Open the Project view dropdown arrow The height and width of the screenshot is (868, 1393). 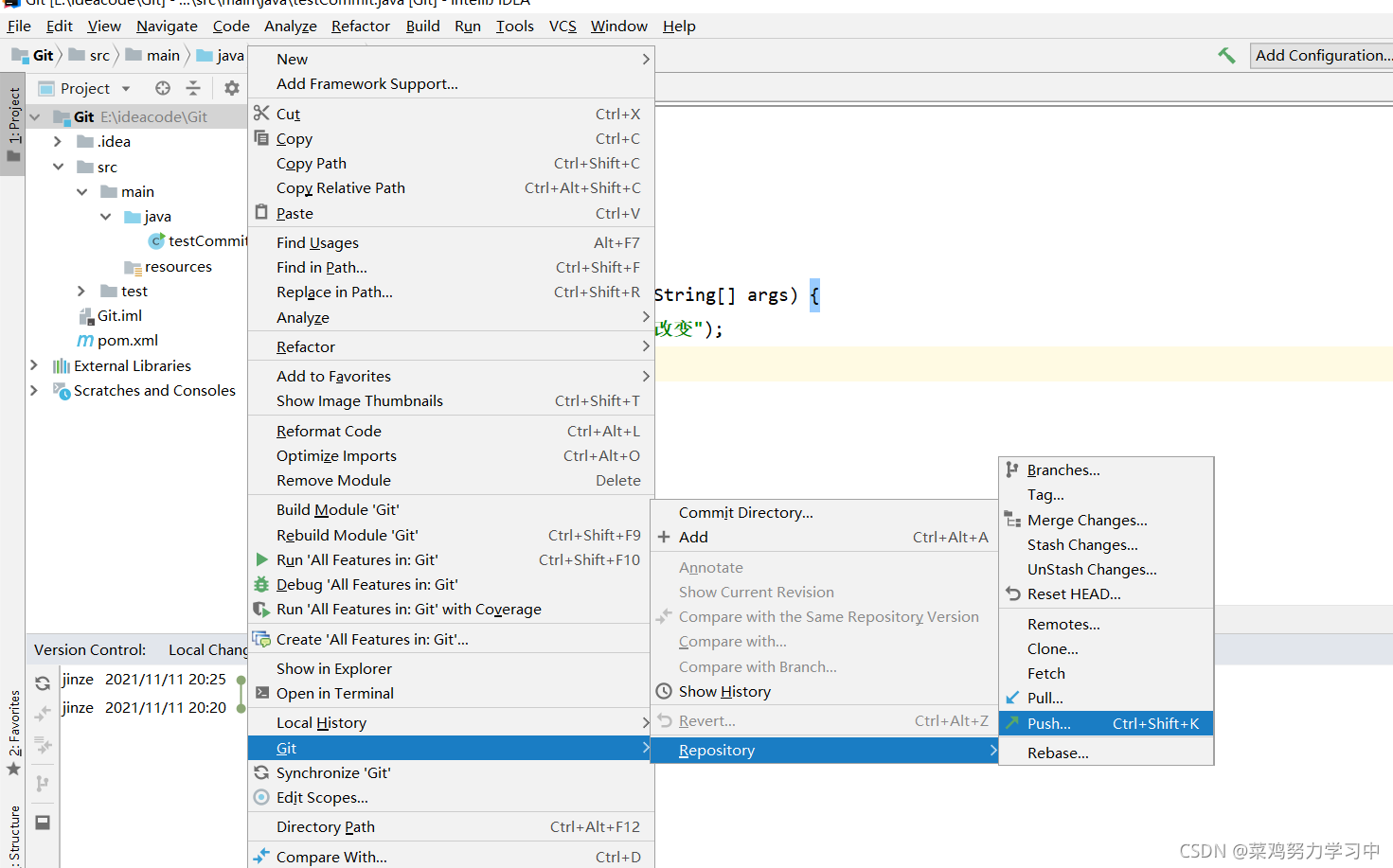[x=126, y=89]
